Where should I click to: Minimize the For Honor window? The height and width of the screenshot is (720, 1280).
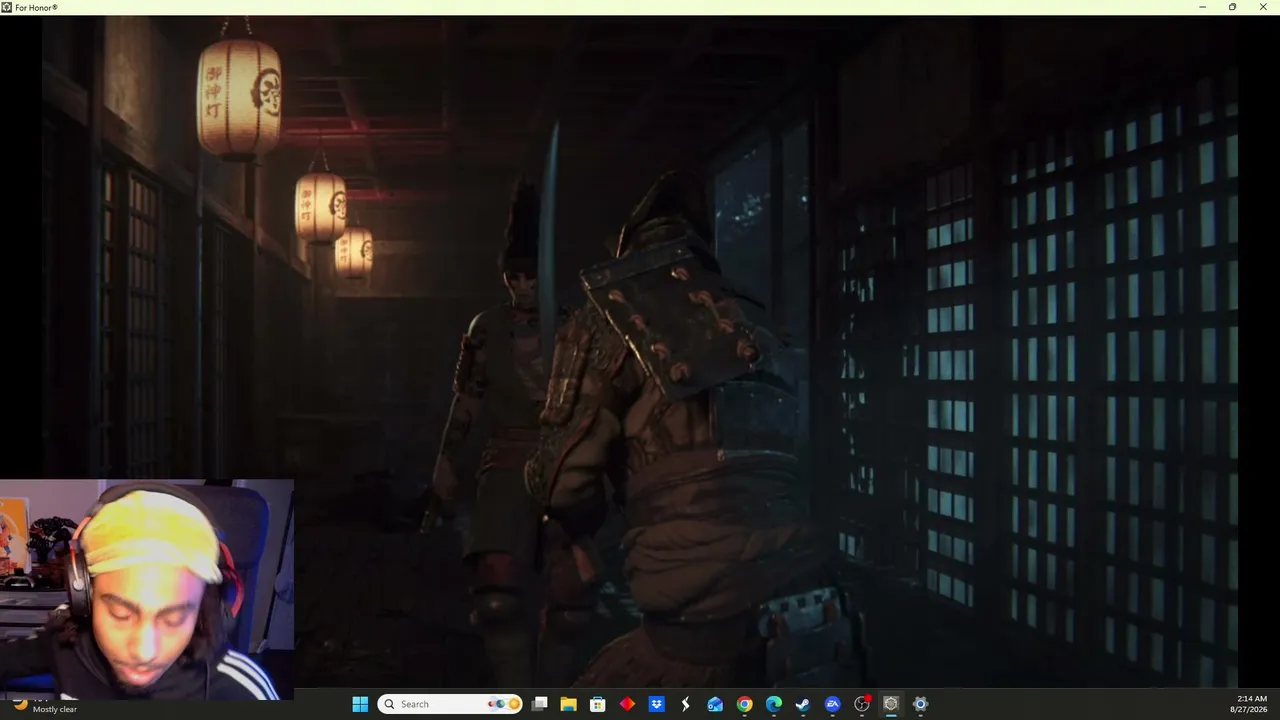click(1203, 7)
